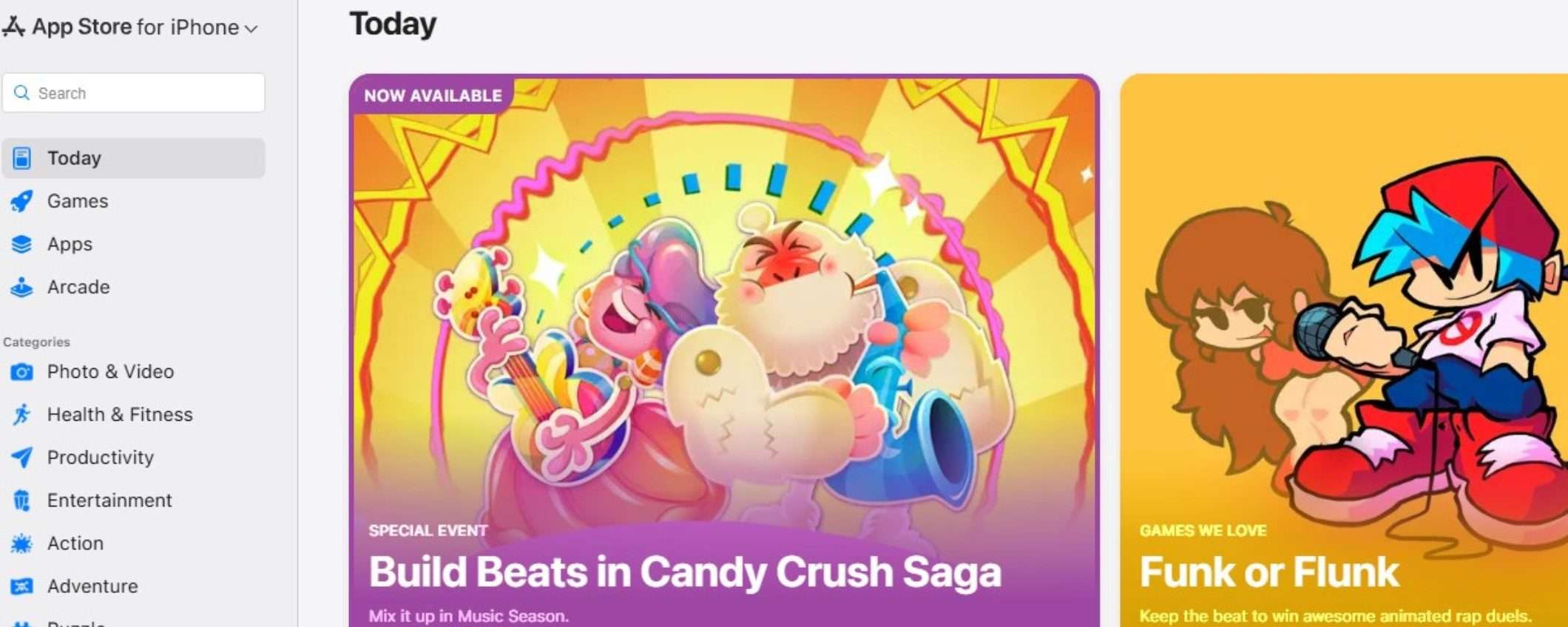Click inside the Search field
This screenshot has width=1568, height=627.
tap(133, 92)
